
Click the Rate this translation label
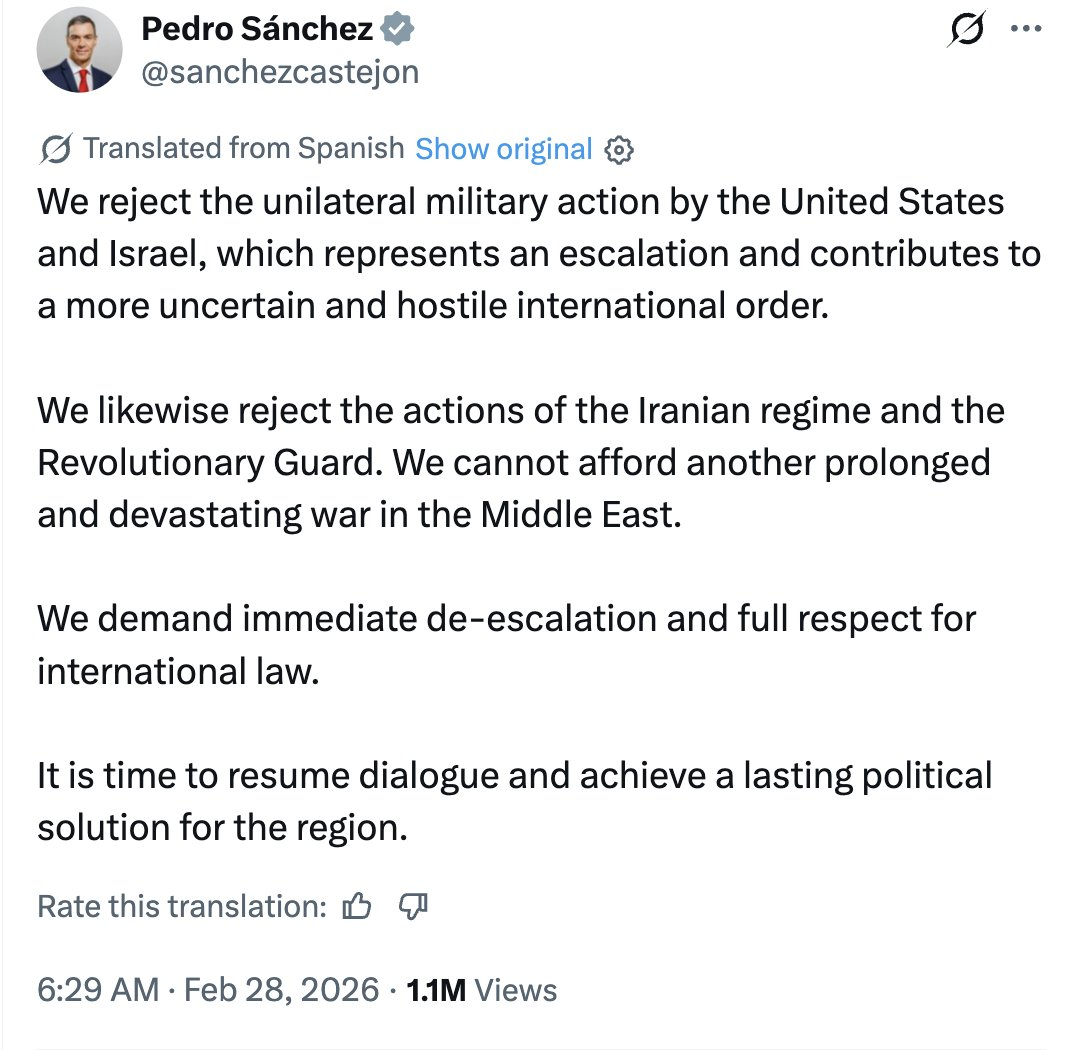pyautogui.click(x=182, y=906)
